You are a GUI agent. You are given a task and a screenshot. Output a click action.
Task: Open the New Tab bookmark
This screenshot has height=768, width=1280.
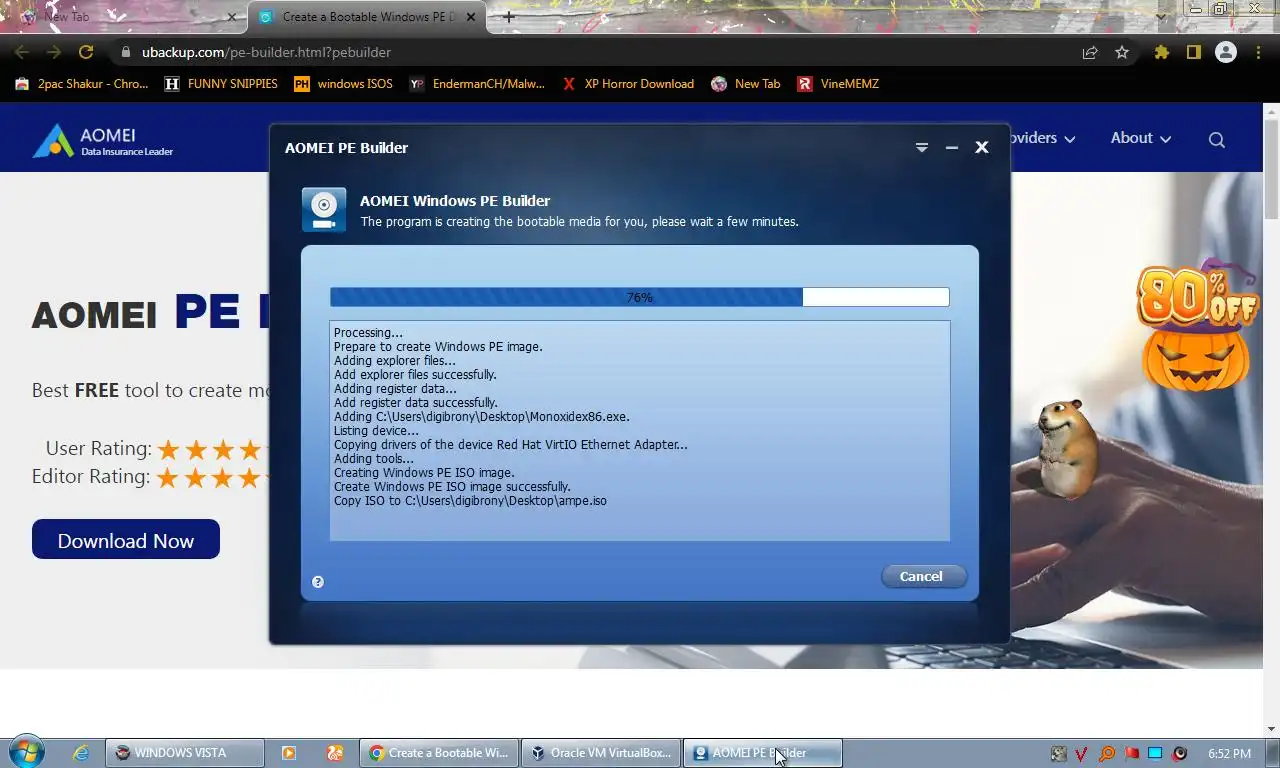(x=745, y=84)
